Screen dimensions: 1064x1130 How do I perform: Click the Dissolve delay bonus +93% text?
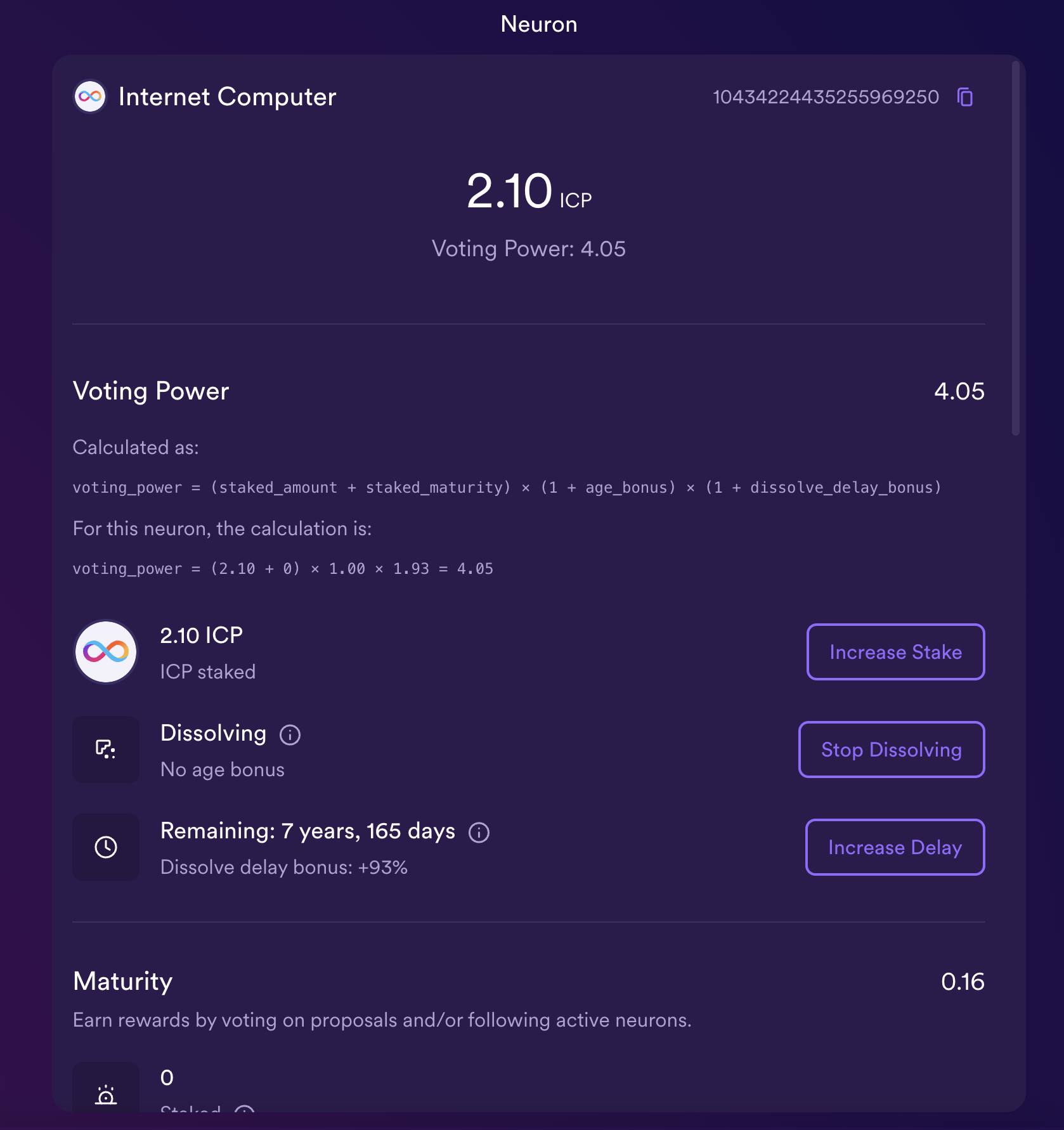point(283,867)
